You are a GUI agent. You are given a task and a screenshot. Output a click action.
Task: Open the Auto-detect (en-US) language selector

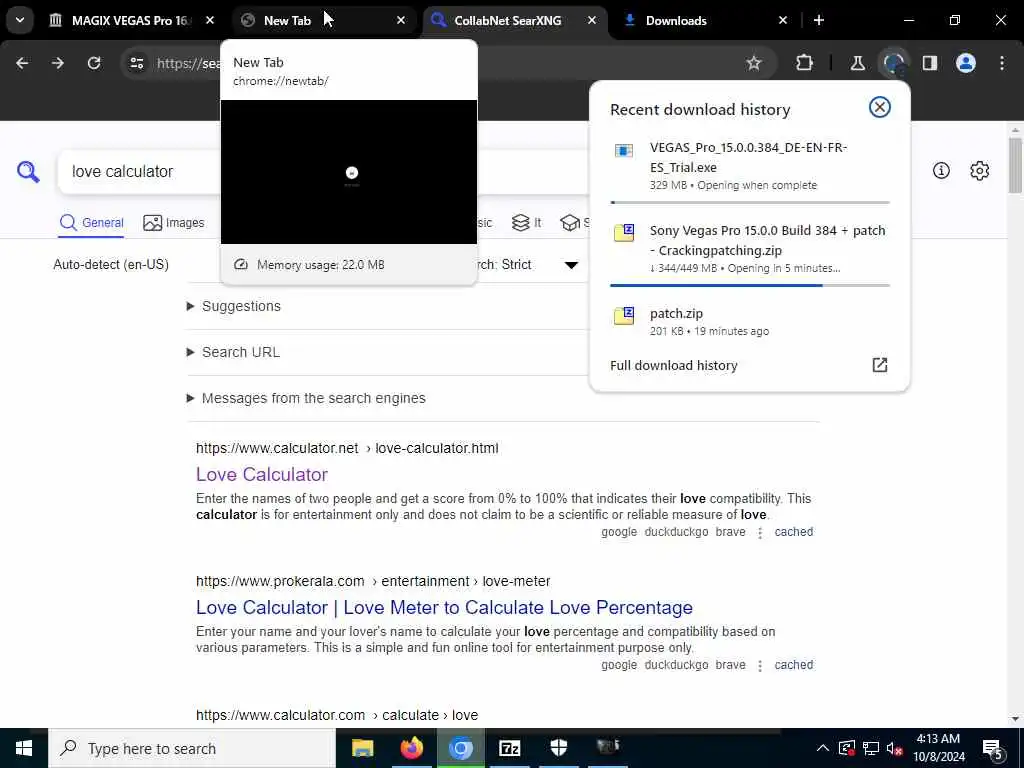(x=111, y=264)
